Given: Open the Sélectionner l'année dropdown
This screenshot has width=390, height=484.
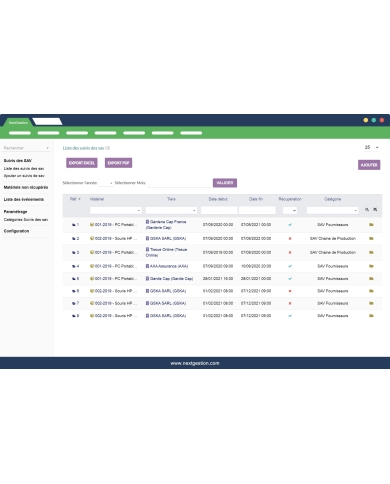Looking at the screenshot, I should tap(106, 183).
